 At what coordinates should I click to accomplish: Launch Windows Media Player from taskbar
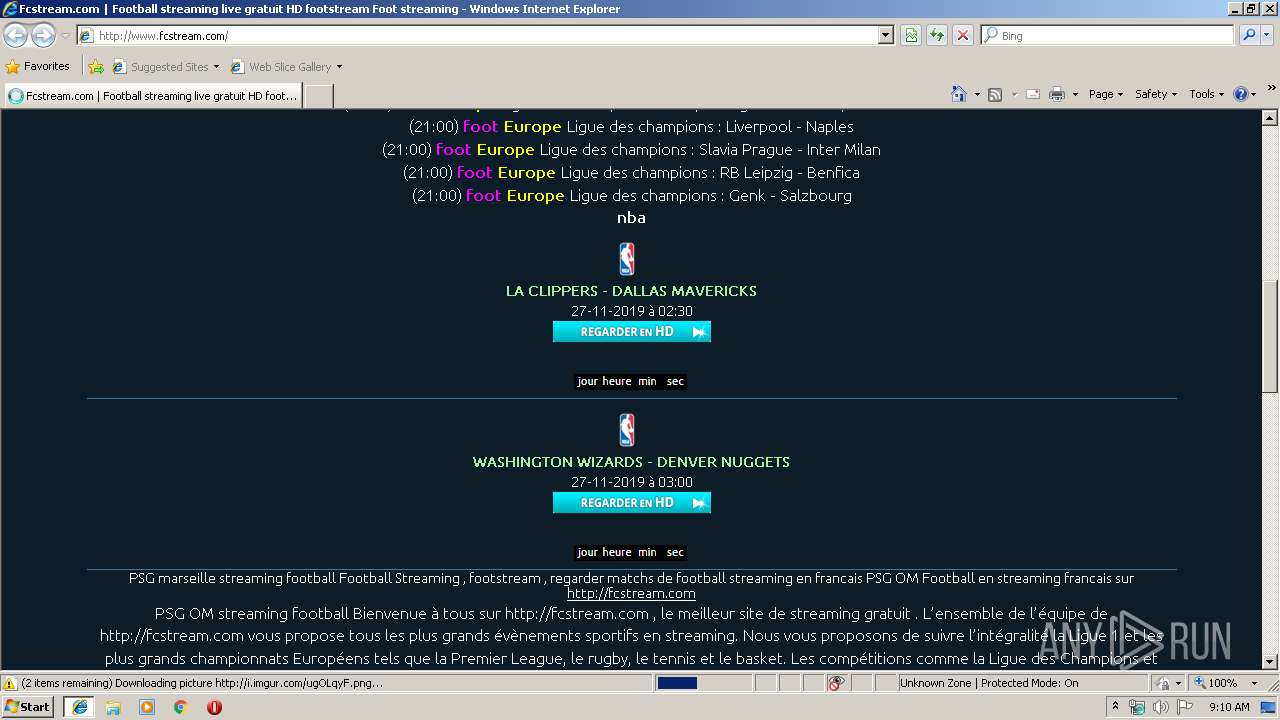coord(147,707)
